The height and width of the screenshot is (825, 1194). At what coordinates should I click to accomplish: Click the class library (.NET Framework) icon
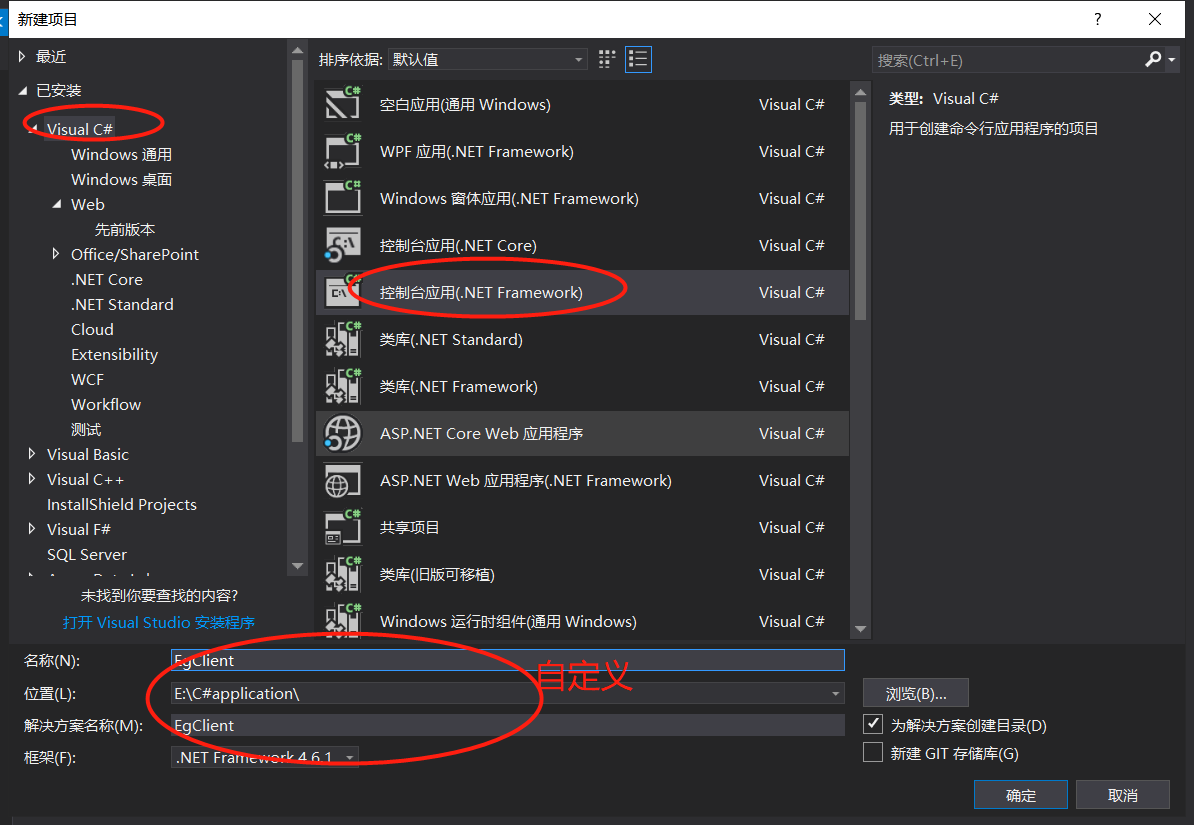343,386
